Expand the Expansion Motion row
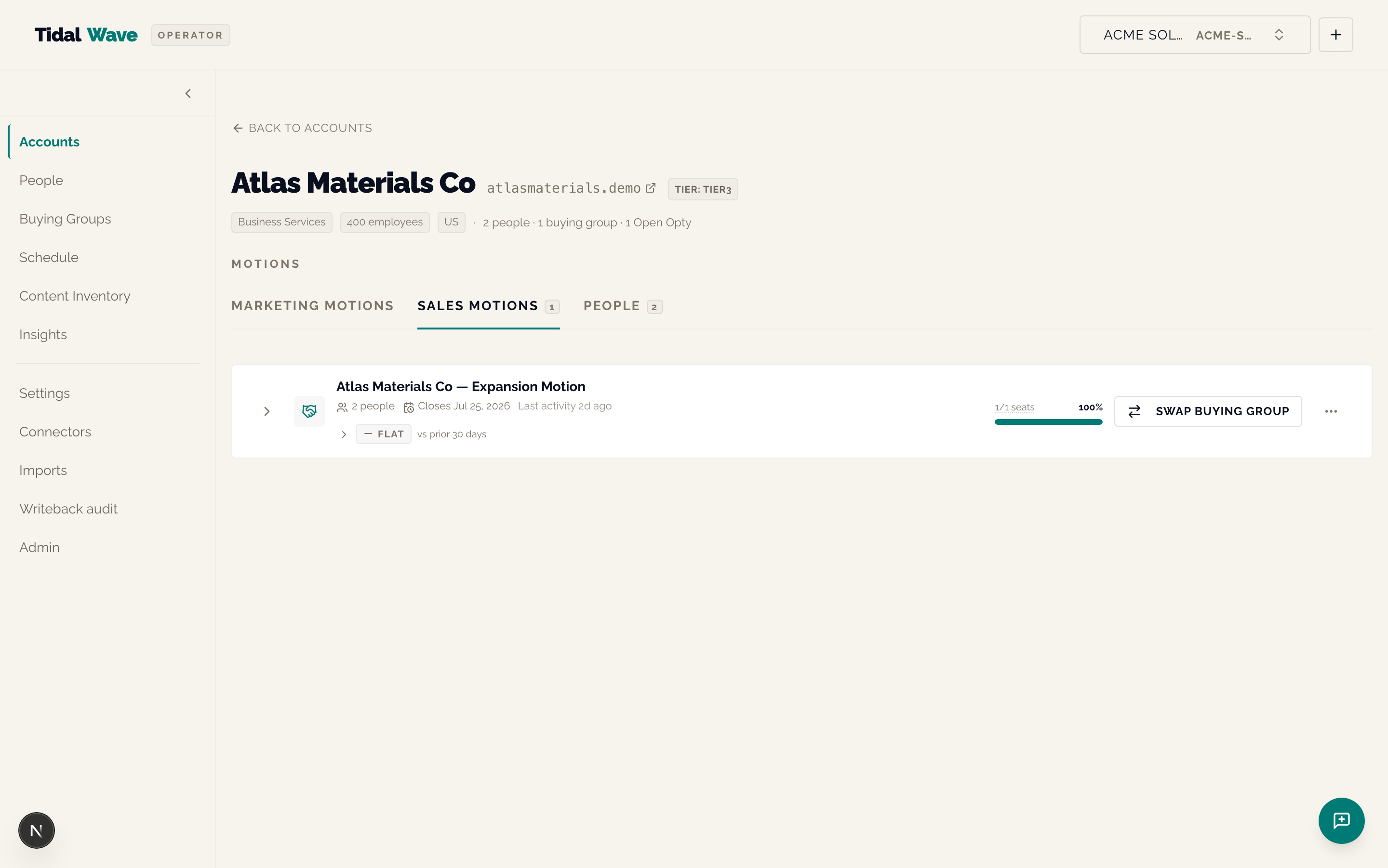Screen dimensions: 1388x868 267,411
